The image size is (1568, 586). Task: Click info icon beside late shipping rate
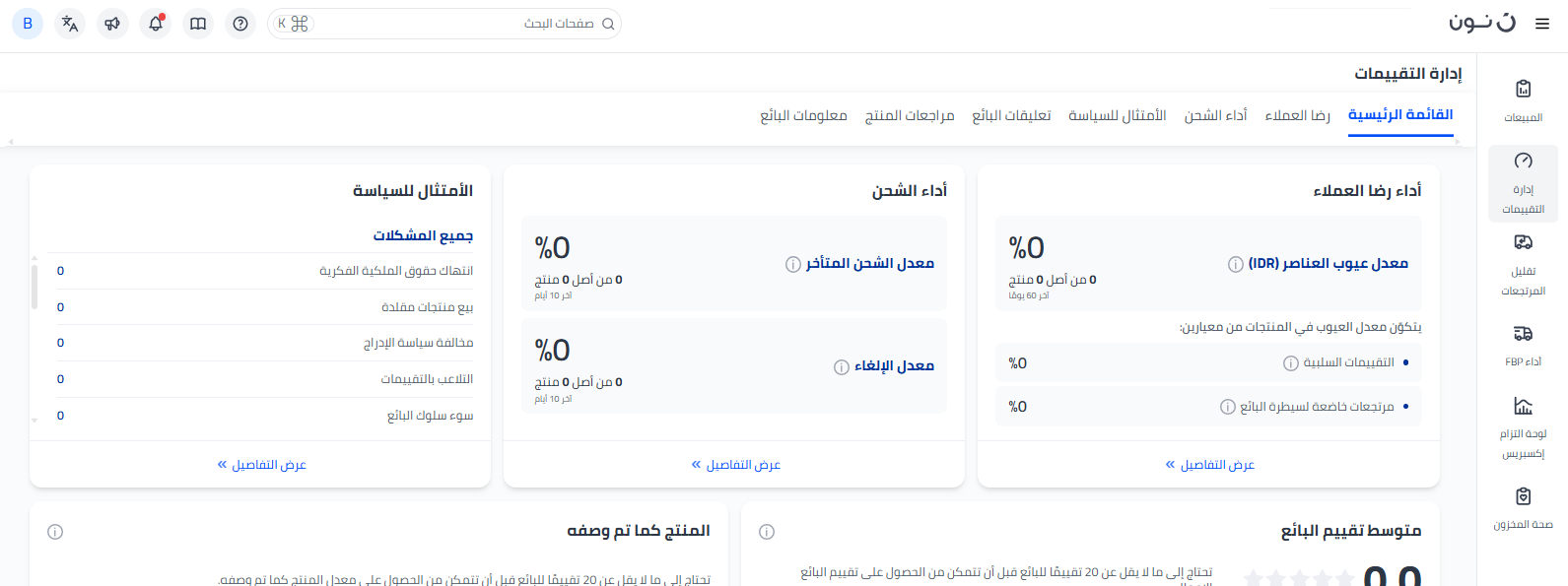pos(792,264)
